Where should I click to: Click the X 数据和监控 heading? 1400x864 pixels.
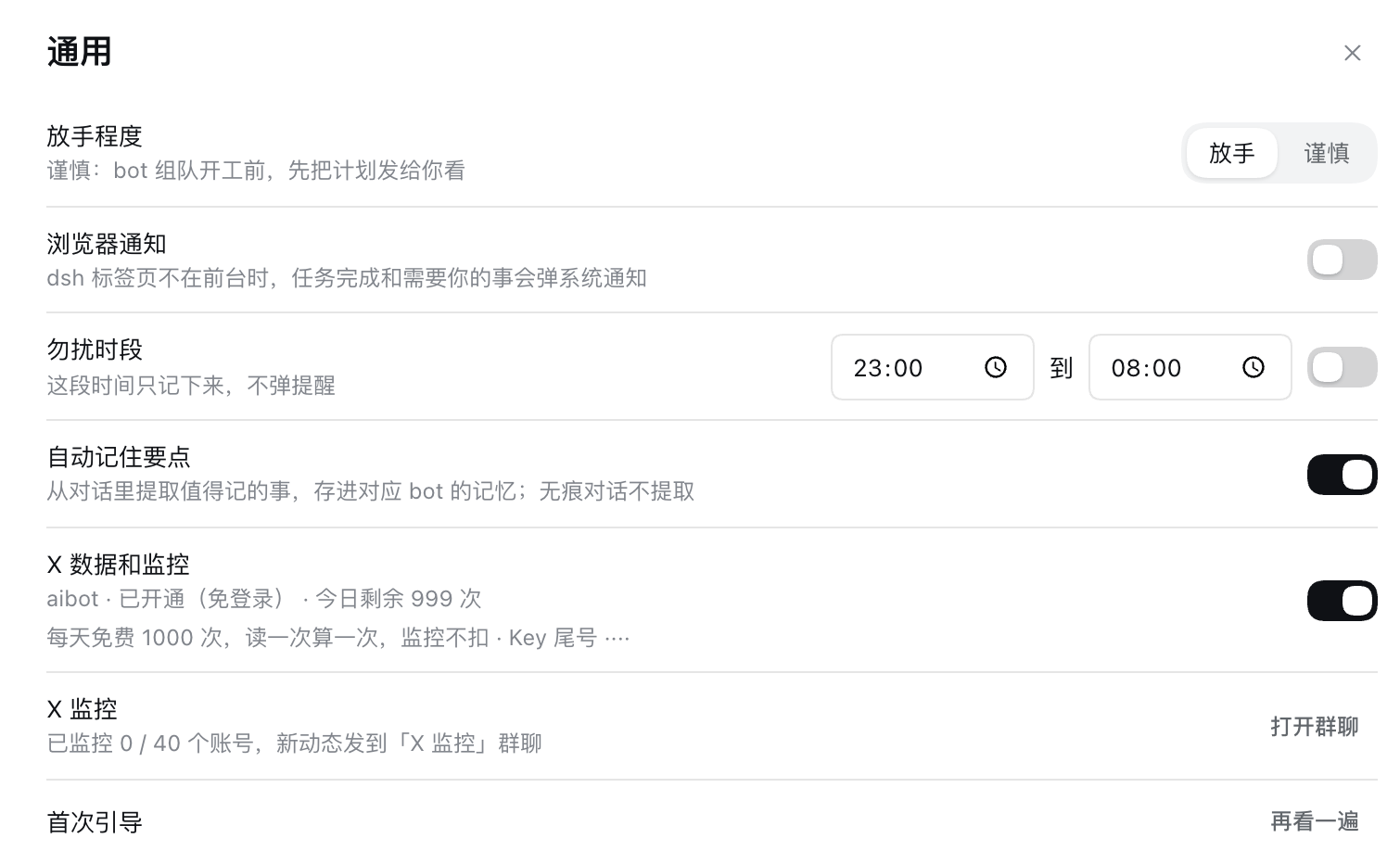[x=118, y=565]
